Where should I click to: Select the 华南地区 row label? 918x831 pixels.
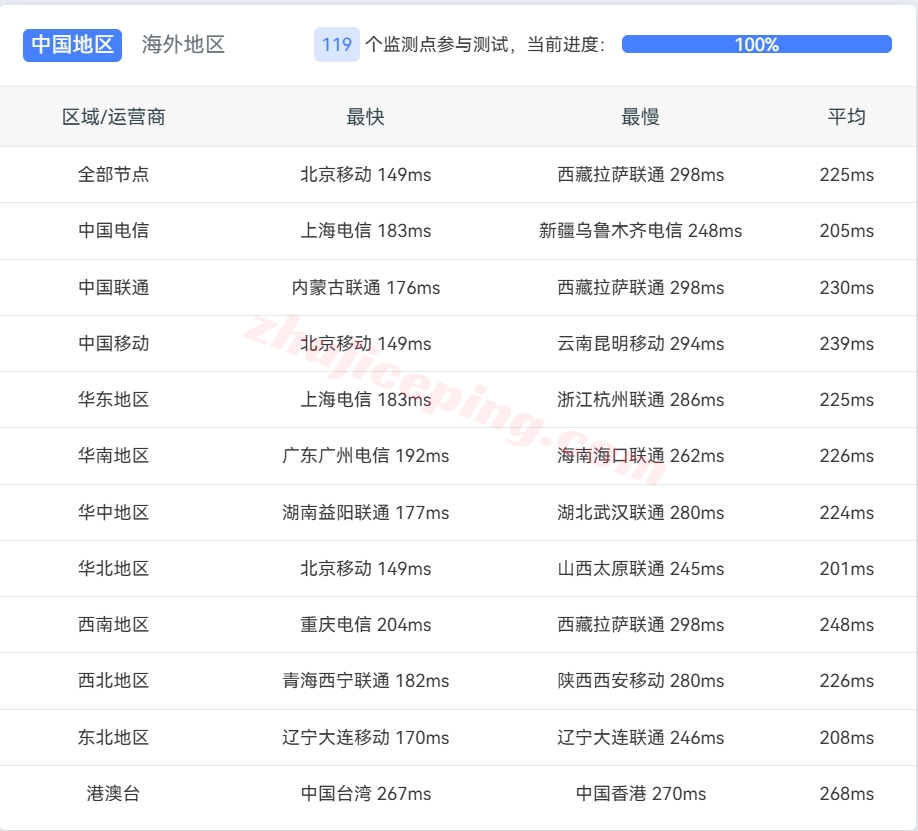[x=114, y=456]
